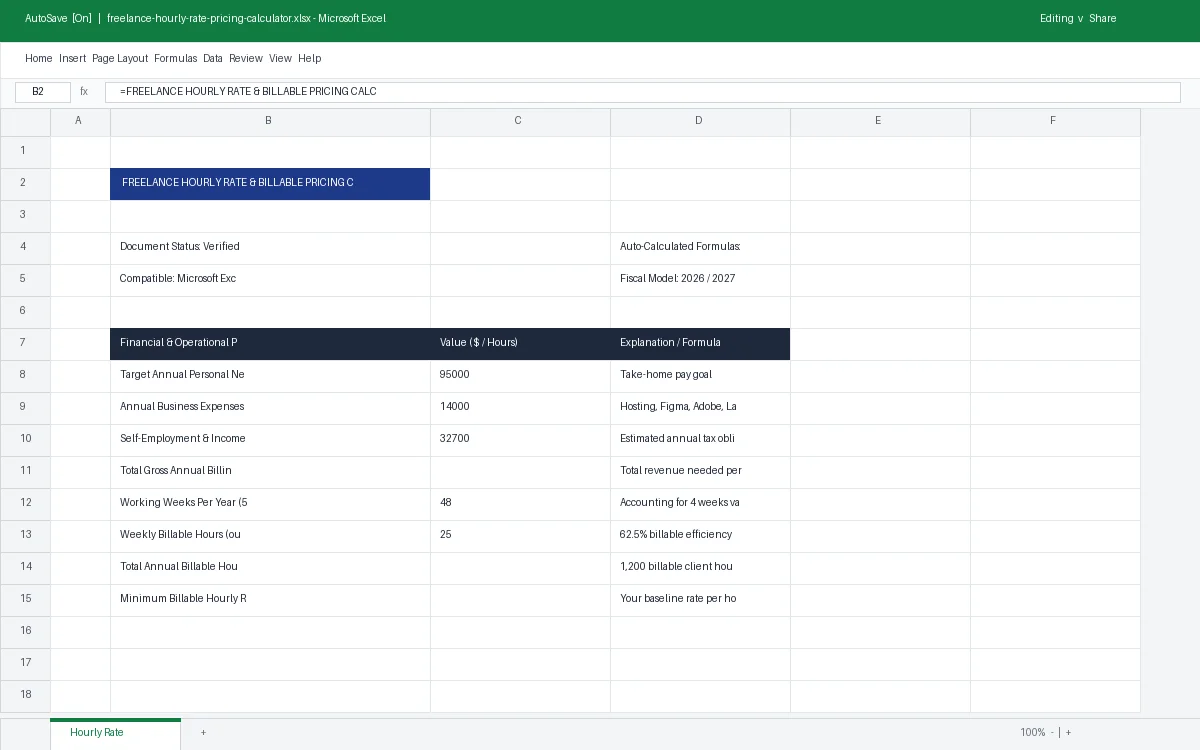Viewport: 1200px width, 750px height.
Task: Click cell 'Estimated annual tax obli'
Action: point(700,440)
